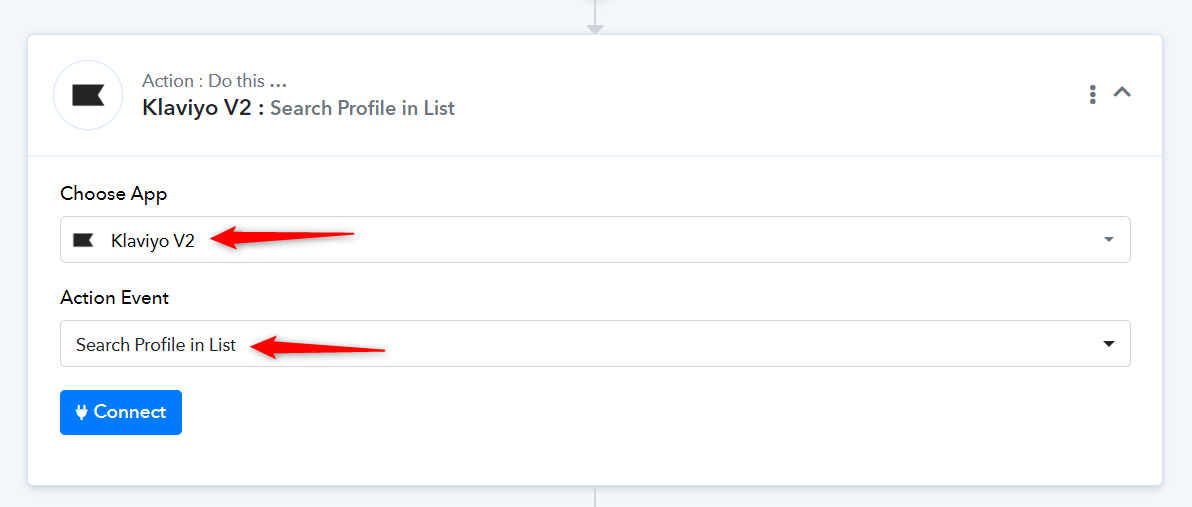Click the 'Action Event' field label
Viewport: 1192px width, 507px height.
[115, 298]
